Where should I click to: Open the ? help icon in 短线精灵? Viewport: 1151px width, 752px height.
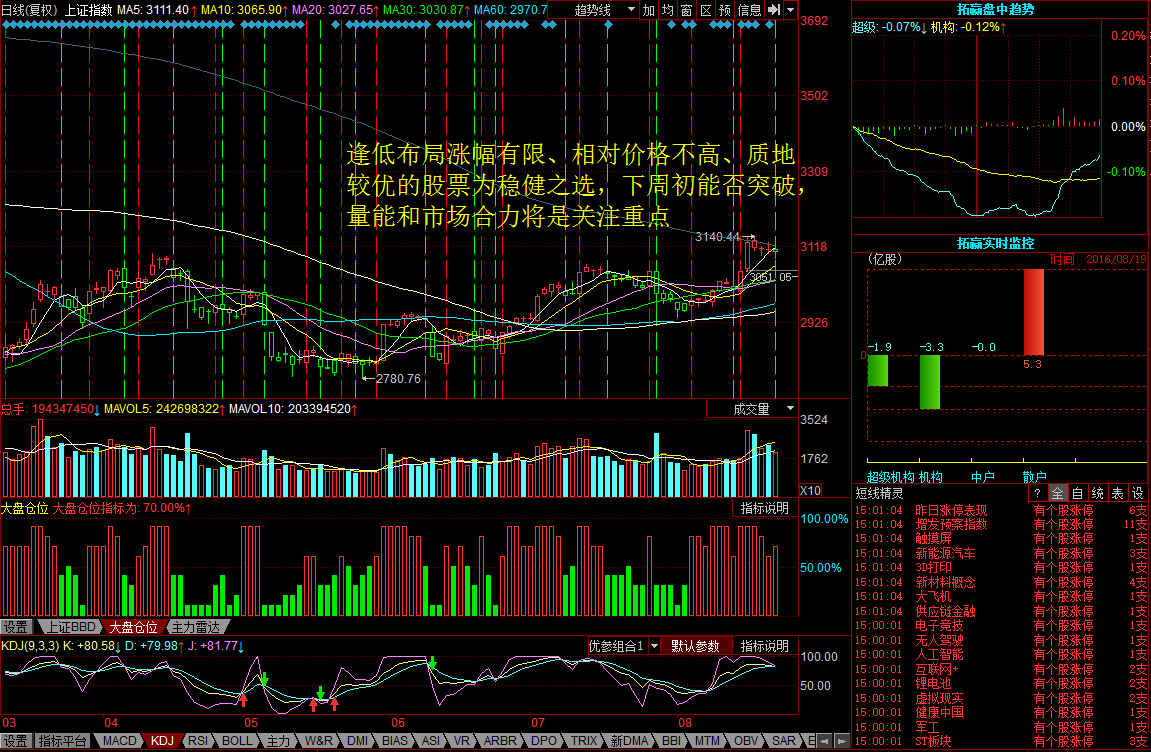(1037, 493)
